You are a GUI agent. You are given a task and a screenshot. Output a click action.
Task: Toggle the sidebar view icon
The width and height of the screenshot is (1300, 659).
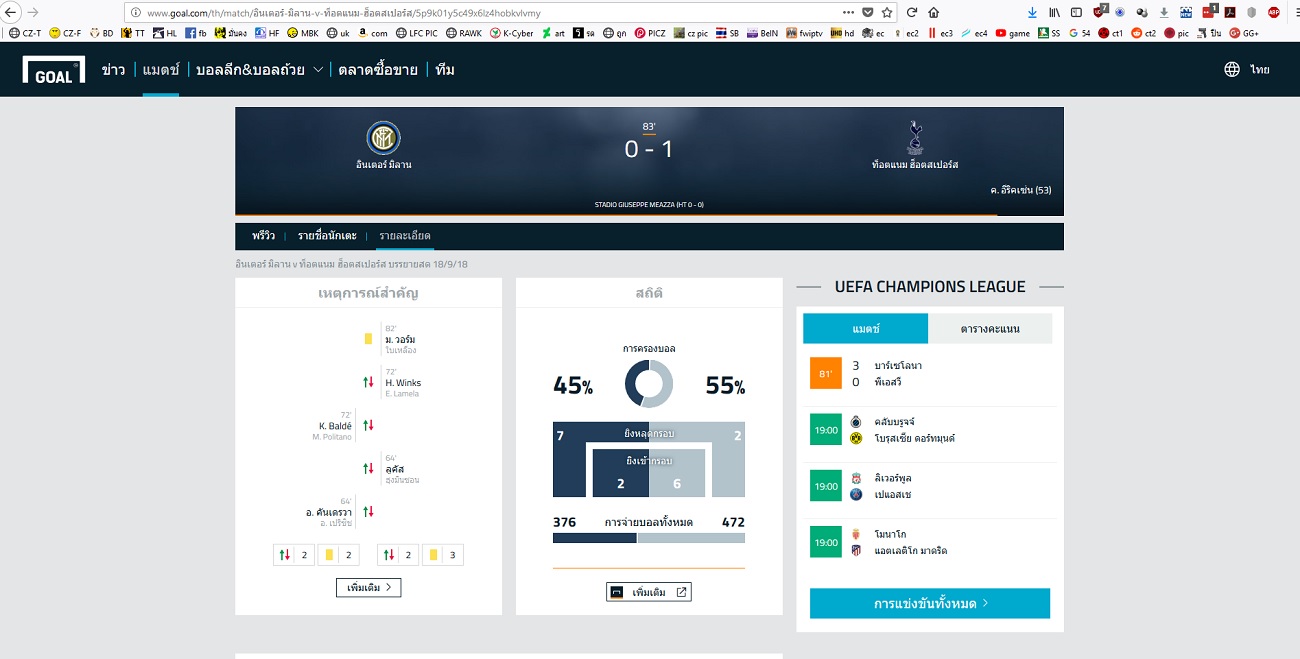1076,12
